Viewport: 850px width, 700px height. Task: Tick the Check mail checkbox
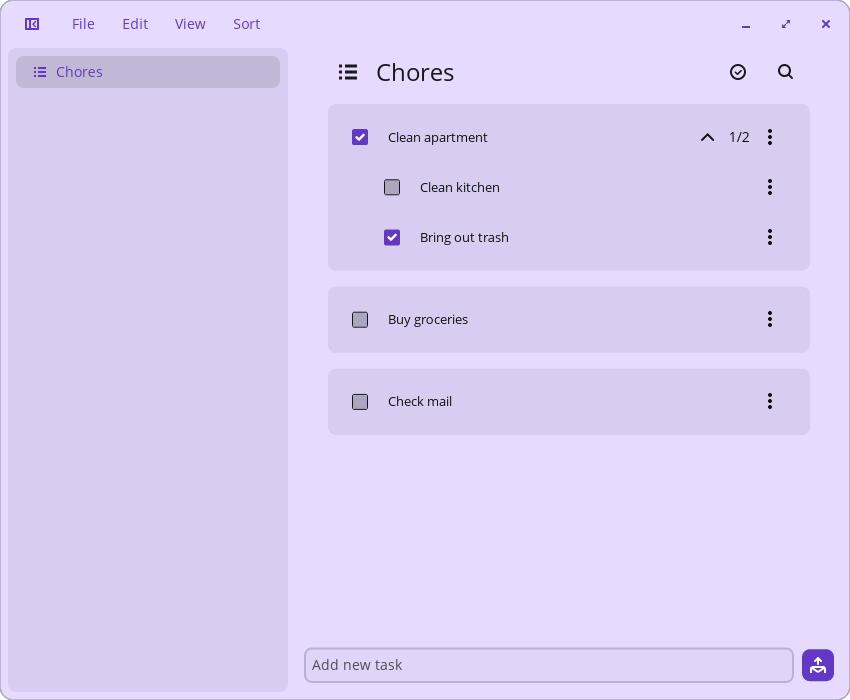[x=360, y=402]
